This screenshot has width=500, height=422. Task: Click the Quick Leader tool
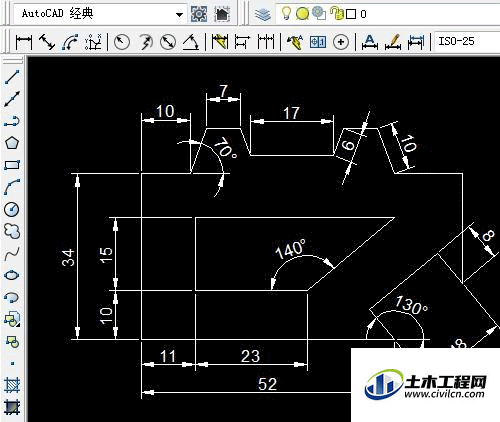295,42
